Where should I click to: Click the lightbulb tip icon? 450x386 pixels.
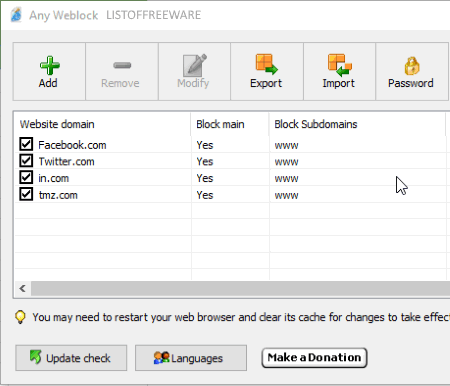pos(20,317)
